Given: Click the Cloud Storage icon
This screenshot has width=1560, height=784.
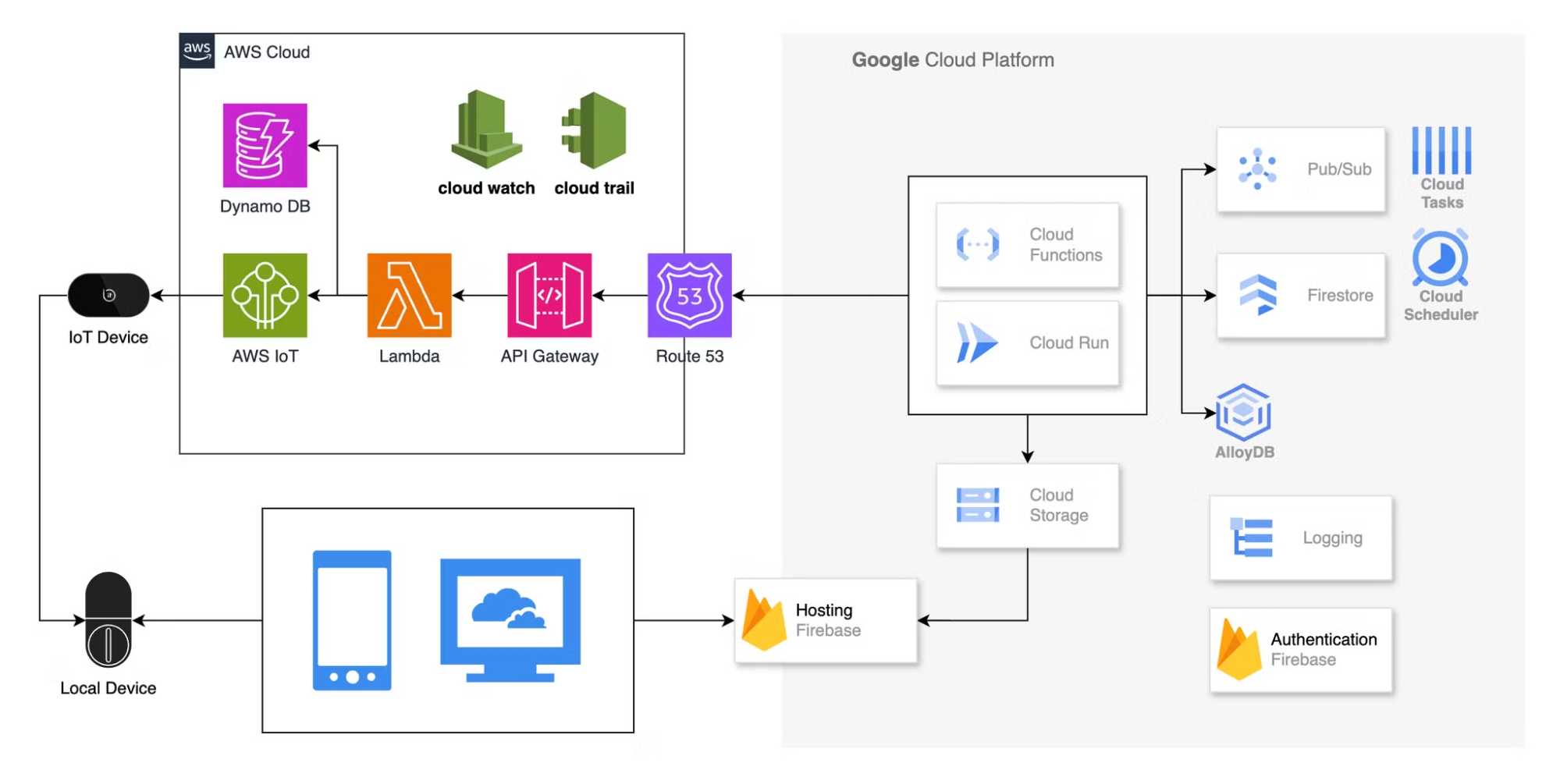Looking at the screenshot, I should point(978,506).
